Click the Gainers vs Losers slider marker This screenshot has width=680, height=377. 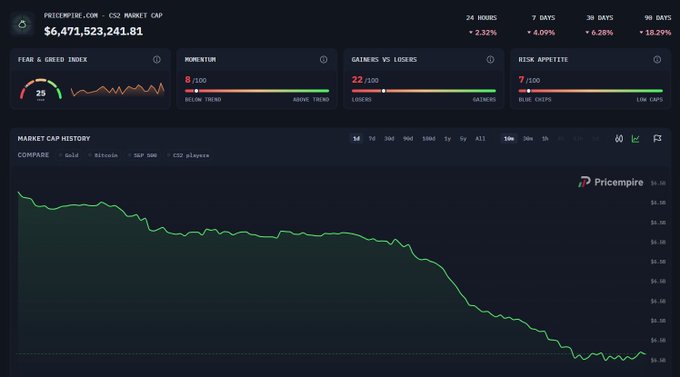coord(383,91)
